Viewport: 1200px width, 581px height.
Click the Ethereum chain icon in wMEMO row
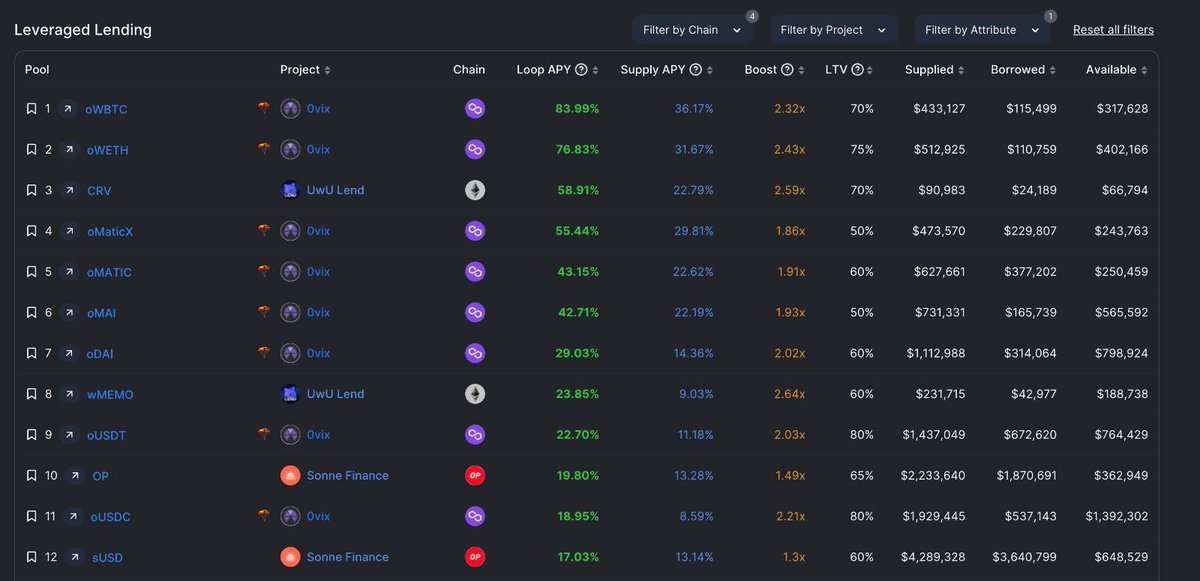pyautogui.click(x=475, y=394)
